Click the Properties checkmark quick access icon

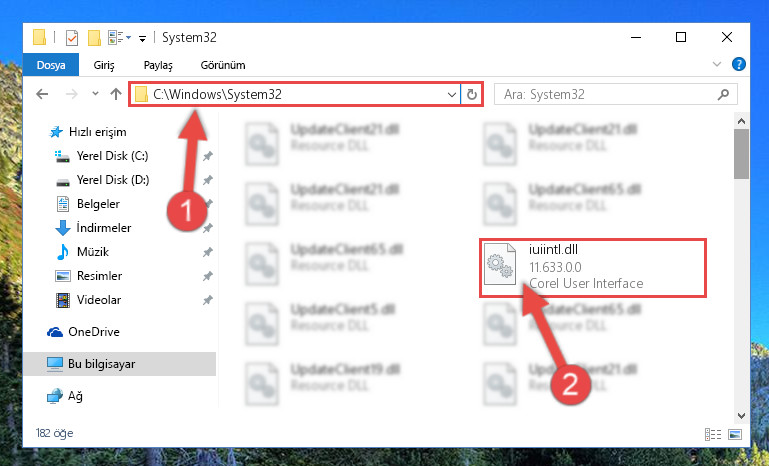(x=72, y=38)
